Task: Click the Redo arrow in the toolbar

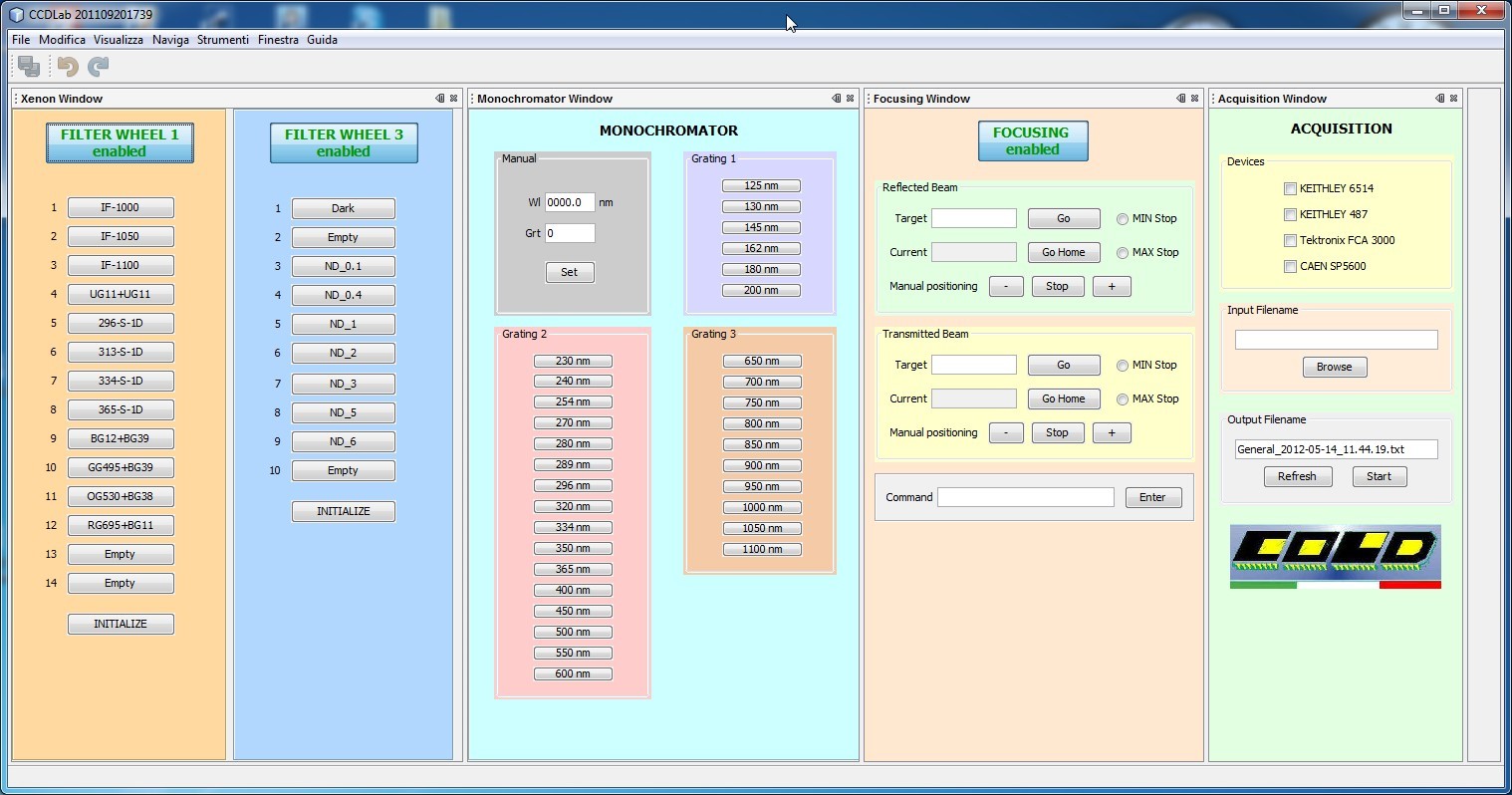Action: click(x=98, y=66)
